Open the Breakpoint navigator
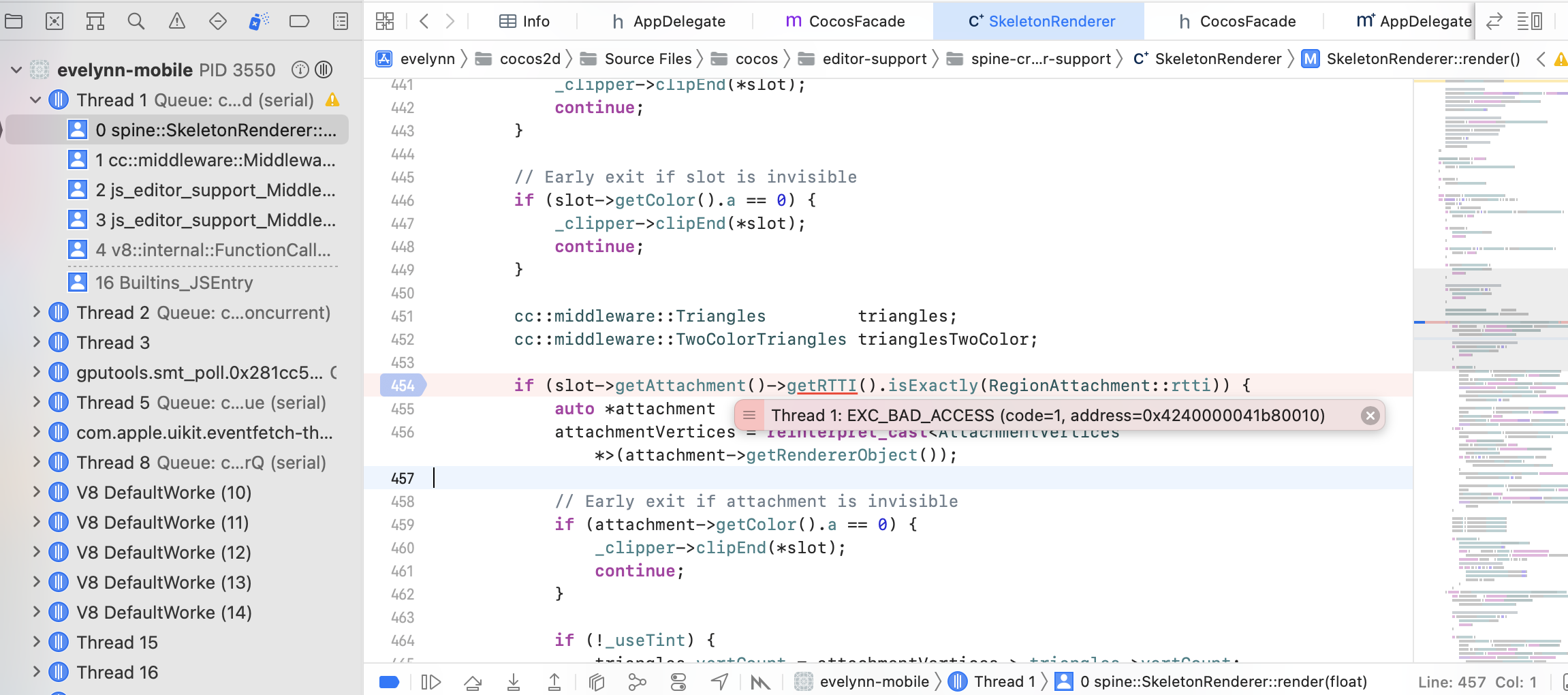The width and height of the screenshot is (1568, 695). (300, 21)
